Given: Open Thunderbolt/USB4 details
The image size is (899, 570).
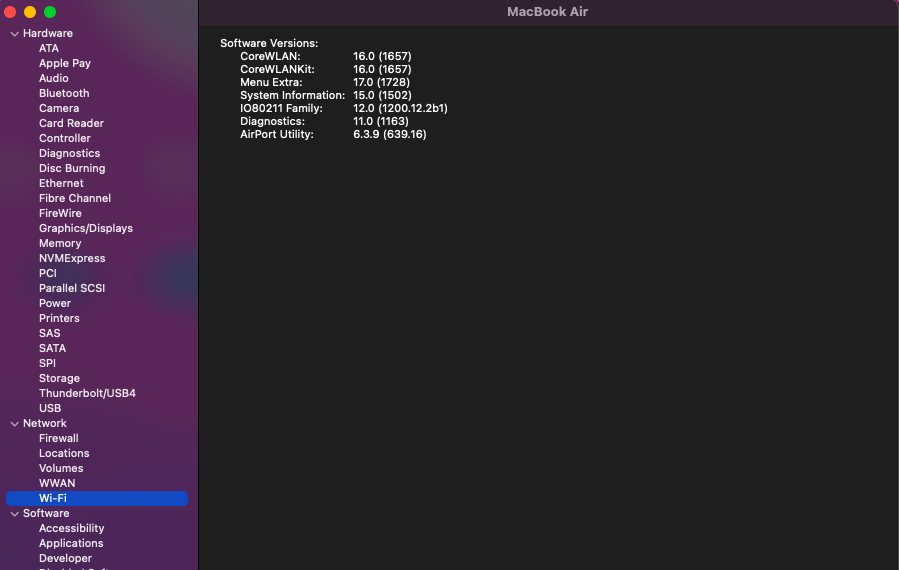Looking at the screenshot, I should (87, 393).
